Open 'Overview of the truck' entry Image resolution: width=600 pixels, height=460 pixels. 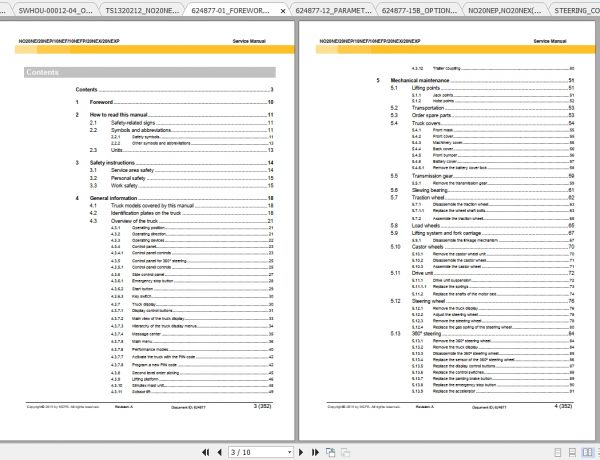(x=182, y=221)
